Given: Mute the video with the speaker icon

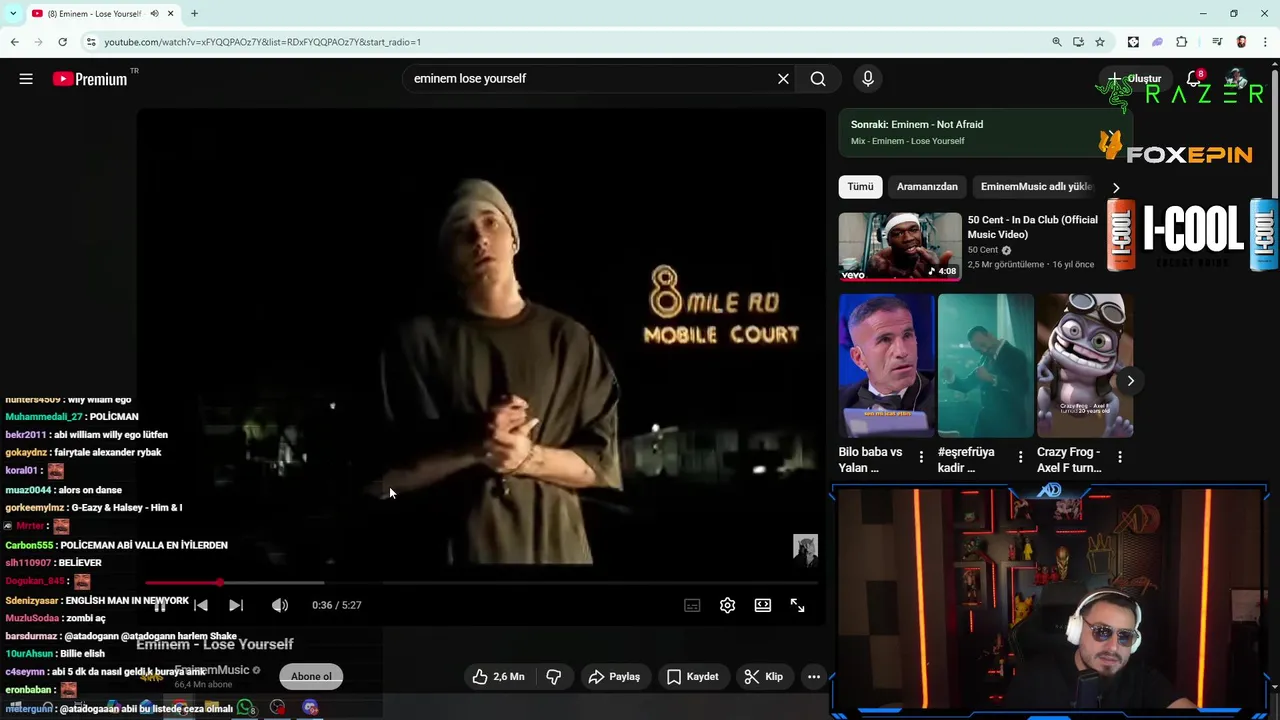Looking at the screenshot, I should pos(280,605).
